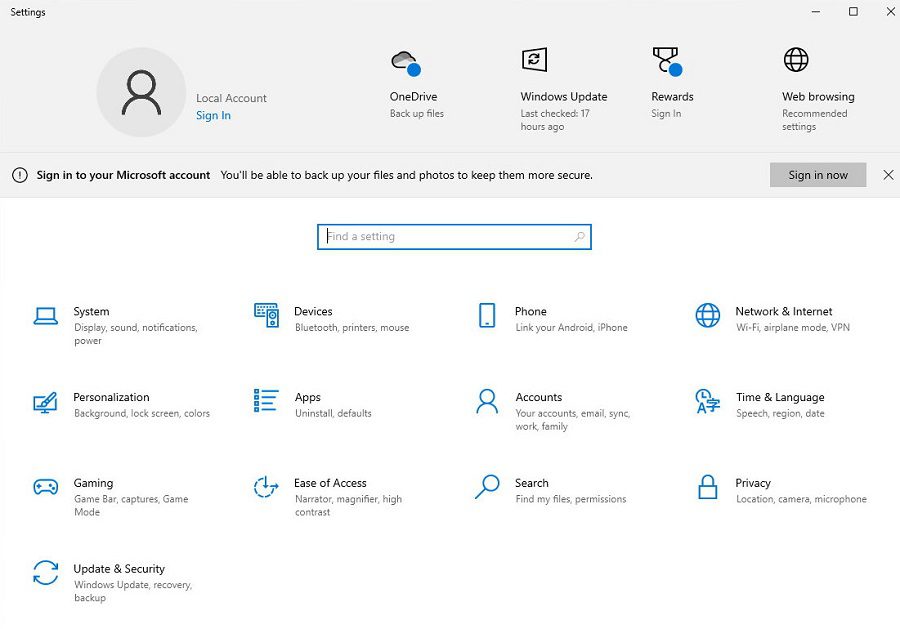Click the Windows Update header icon

coord(534,60)
